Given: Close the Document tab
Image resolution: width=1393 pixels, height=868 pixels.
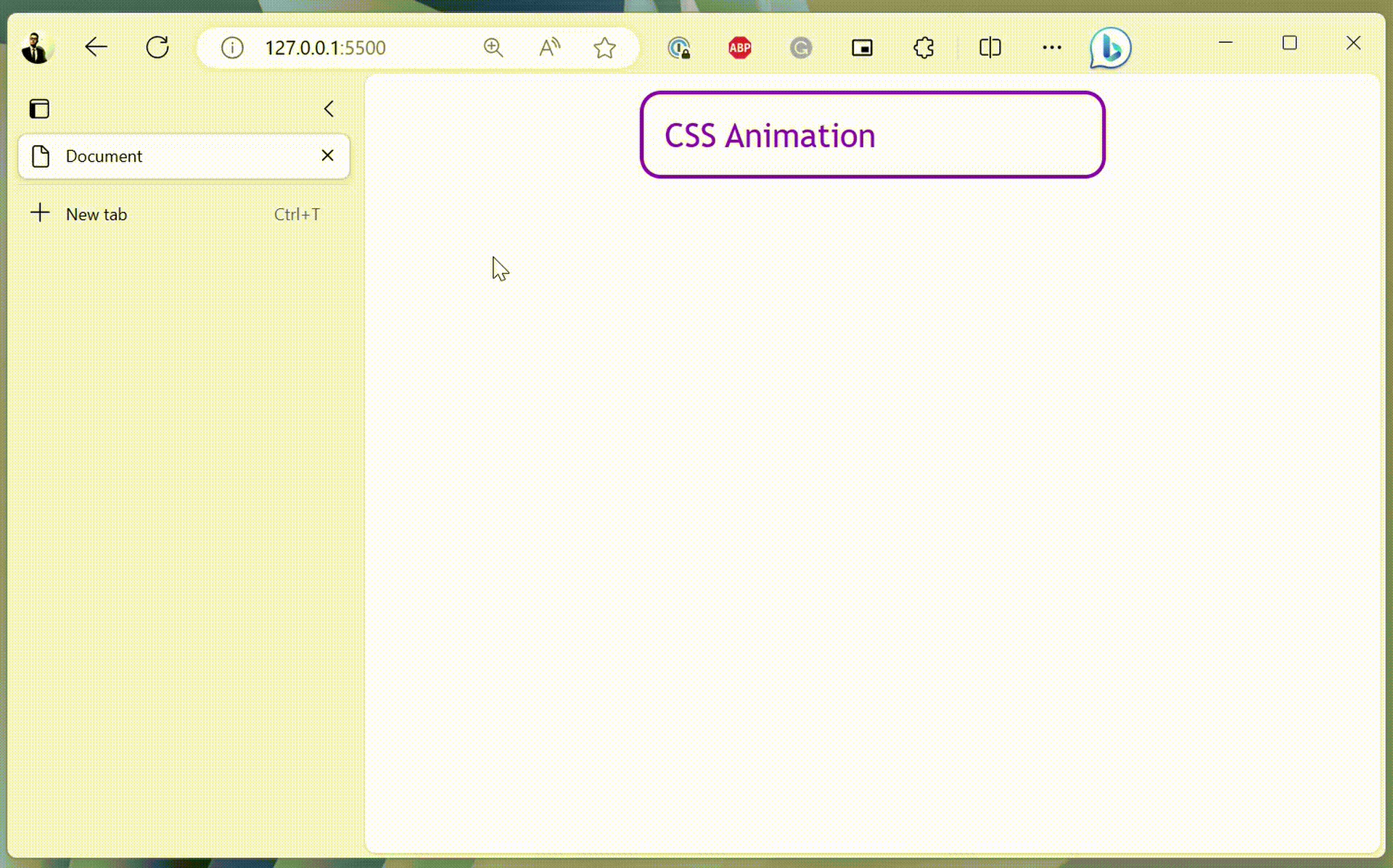Looking at the screenshot, I should click(x=327, y=155).
